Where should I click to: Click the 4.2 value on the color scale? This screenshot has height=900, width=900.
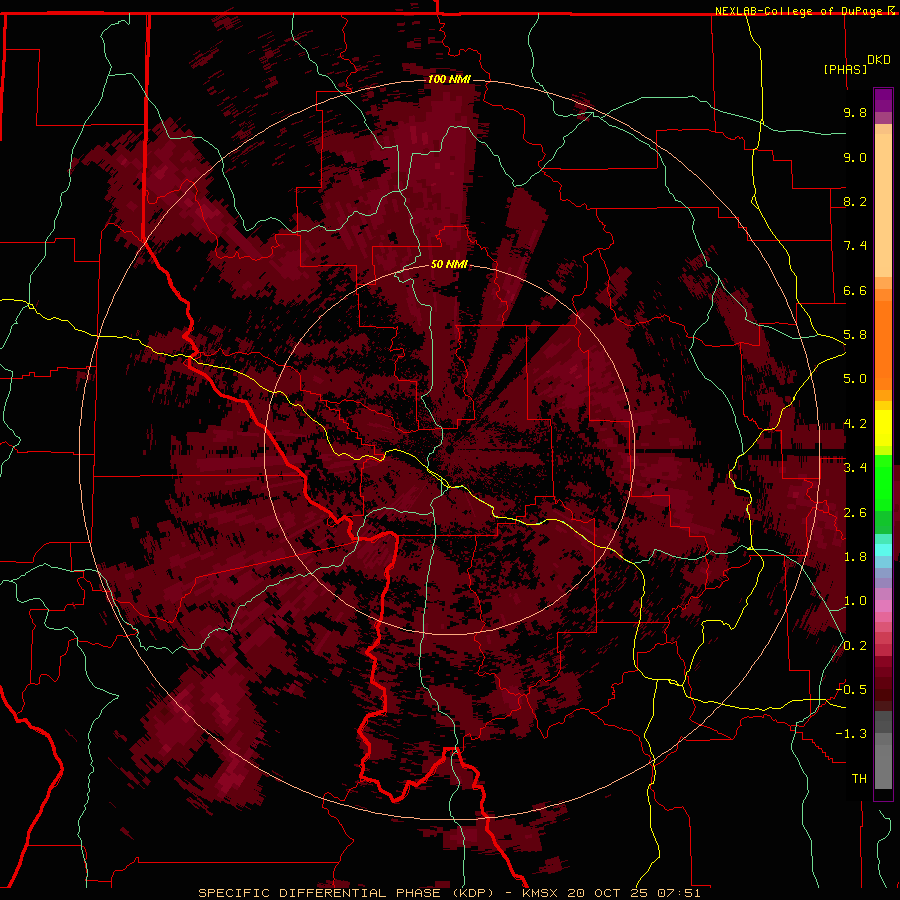point(855,424)
